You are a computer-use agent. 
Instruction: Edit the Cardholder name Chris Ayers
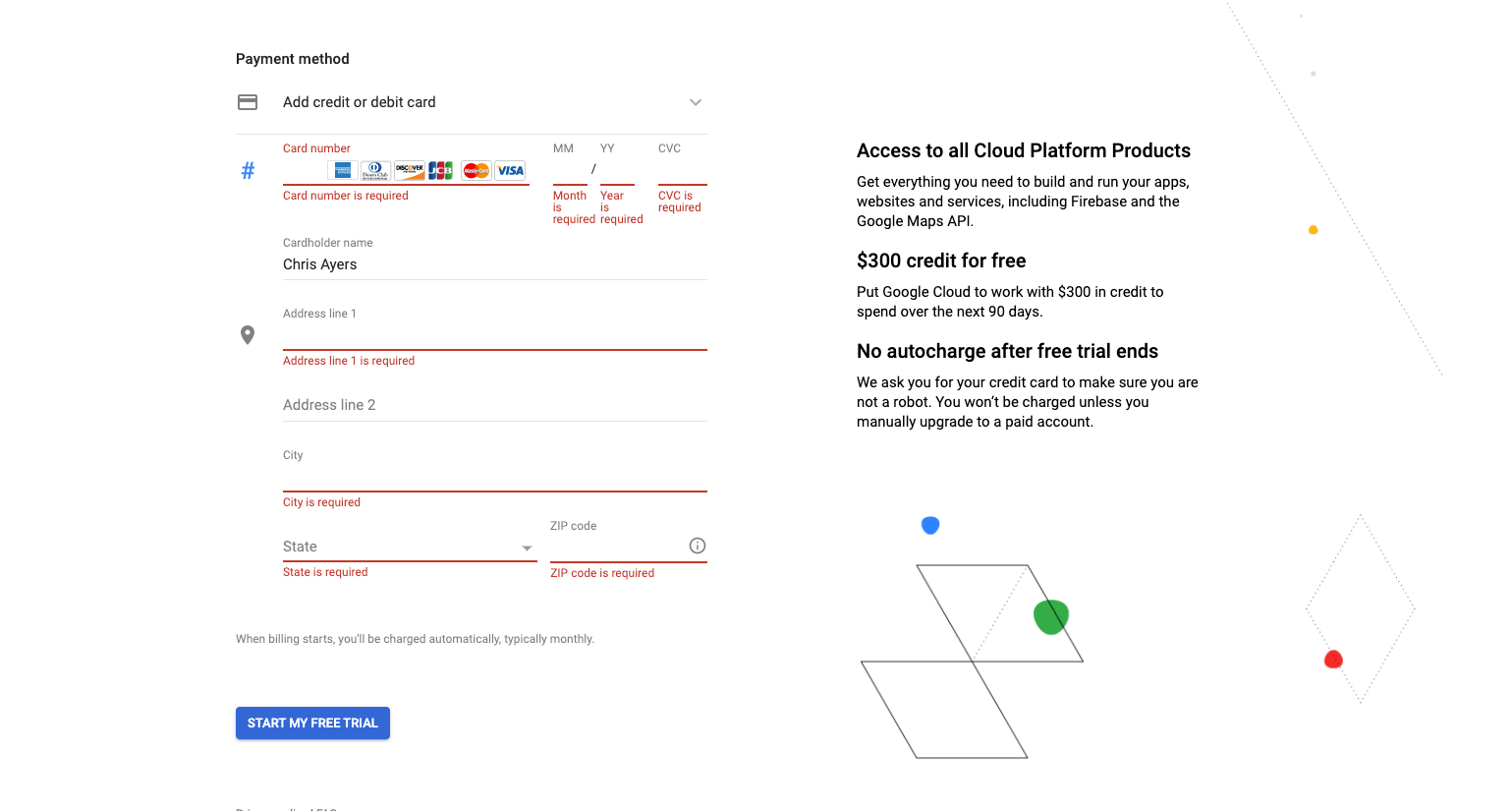tap(495, 264)
